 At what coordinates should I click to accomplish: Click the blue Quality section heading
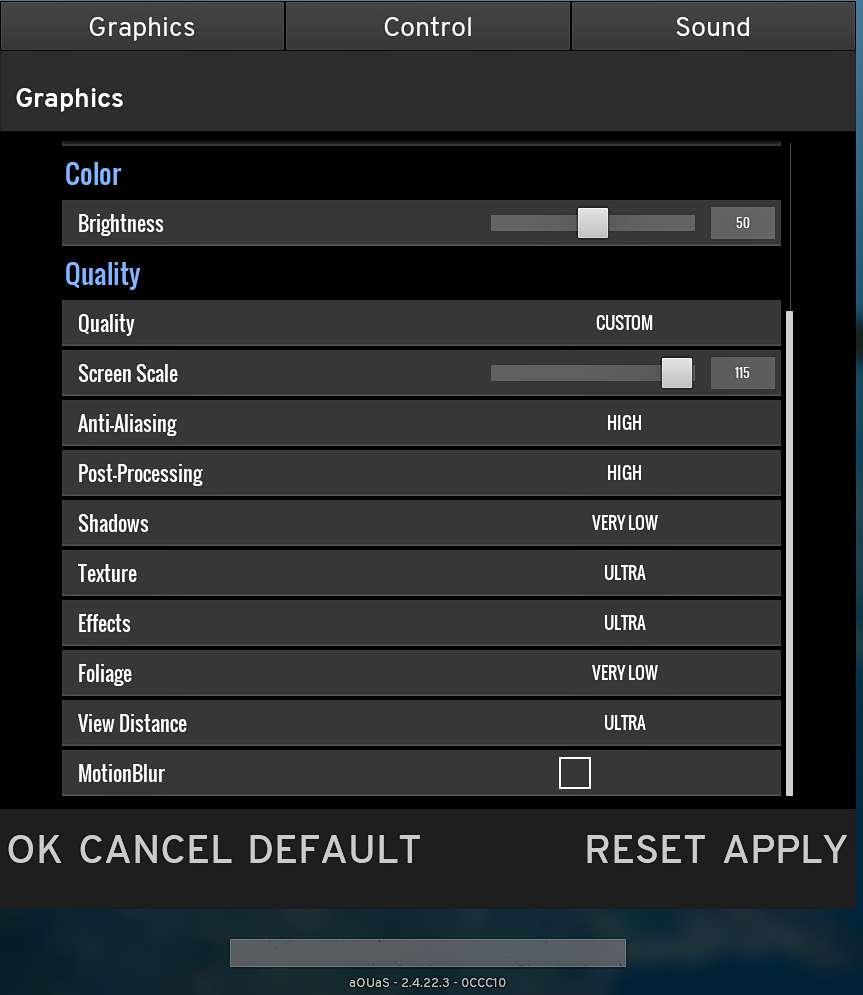click(103, 275)
